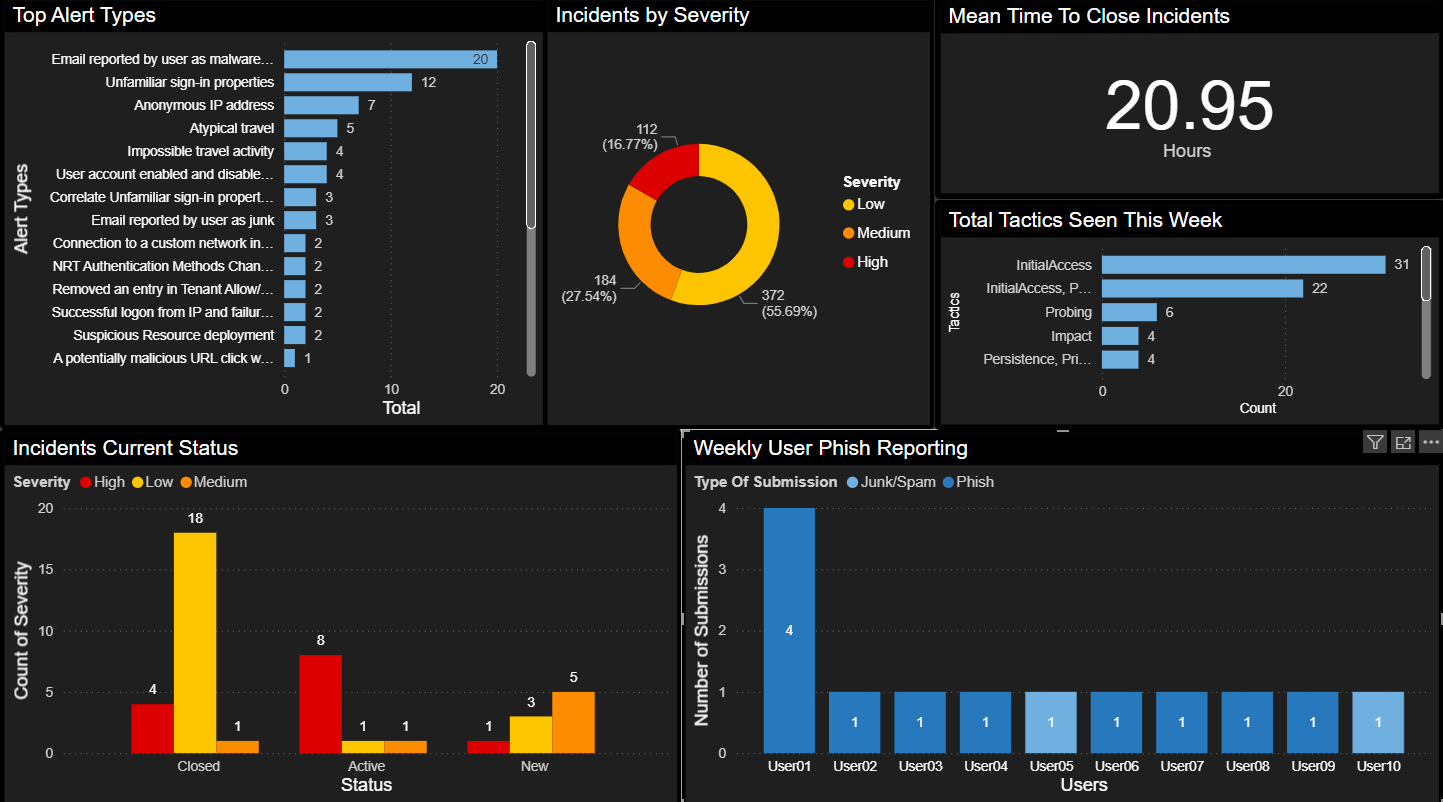1443x802 pixels.
Task: Select the 'Email reported by user as junk' label
Action: [183, 220]
